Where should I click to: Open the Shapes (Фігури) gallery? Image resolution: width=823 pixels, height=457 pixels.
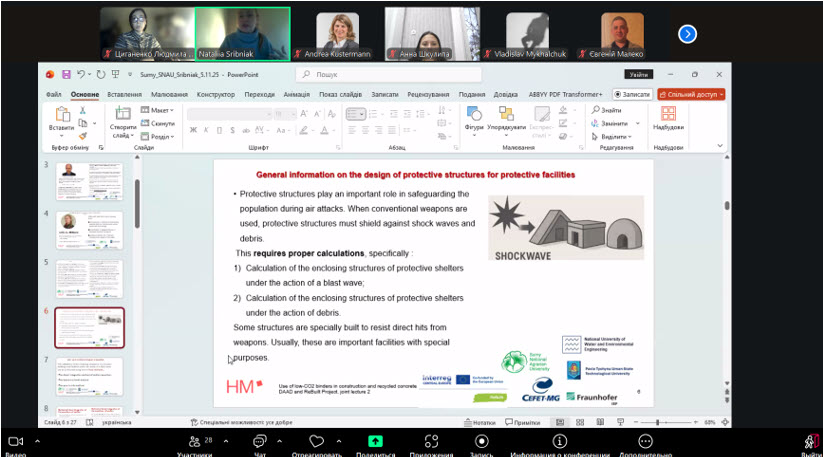pyautogui.click(x=474, y=116)
